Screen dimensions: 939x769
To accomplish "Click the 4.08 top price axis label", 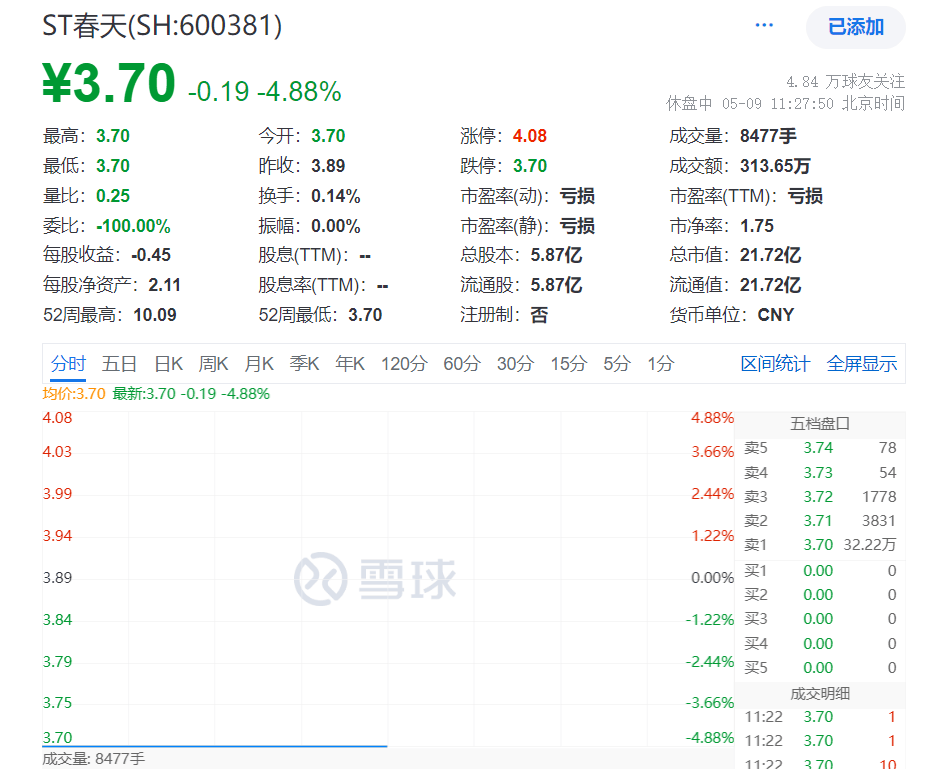I will tap(57, 417).
